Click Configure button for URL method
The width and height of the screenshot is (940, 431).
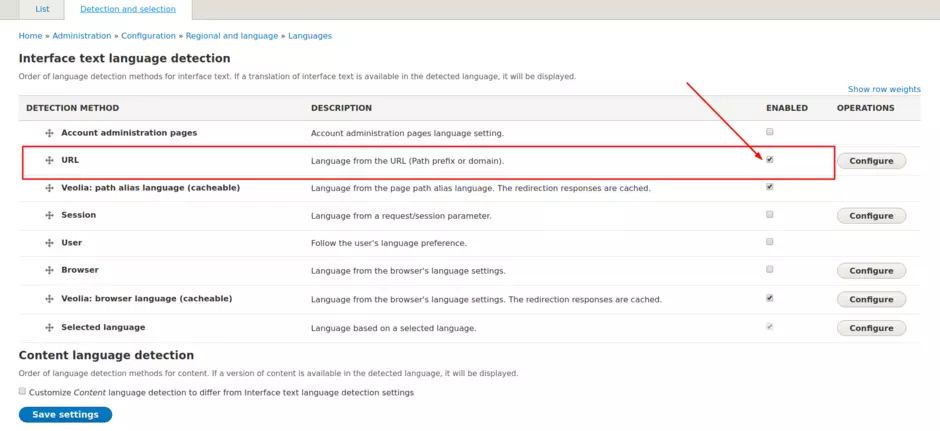[x=871, y=161]
